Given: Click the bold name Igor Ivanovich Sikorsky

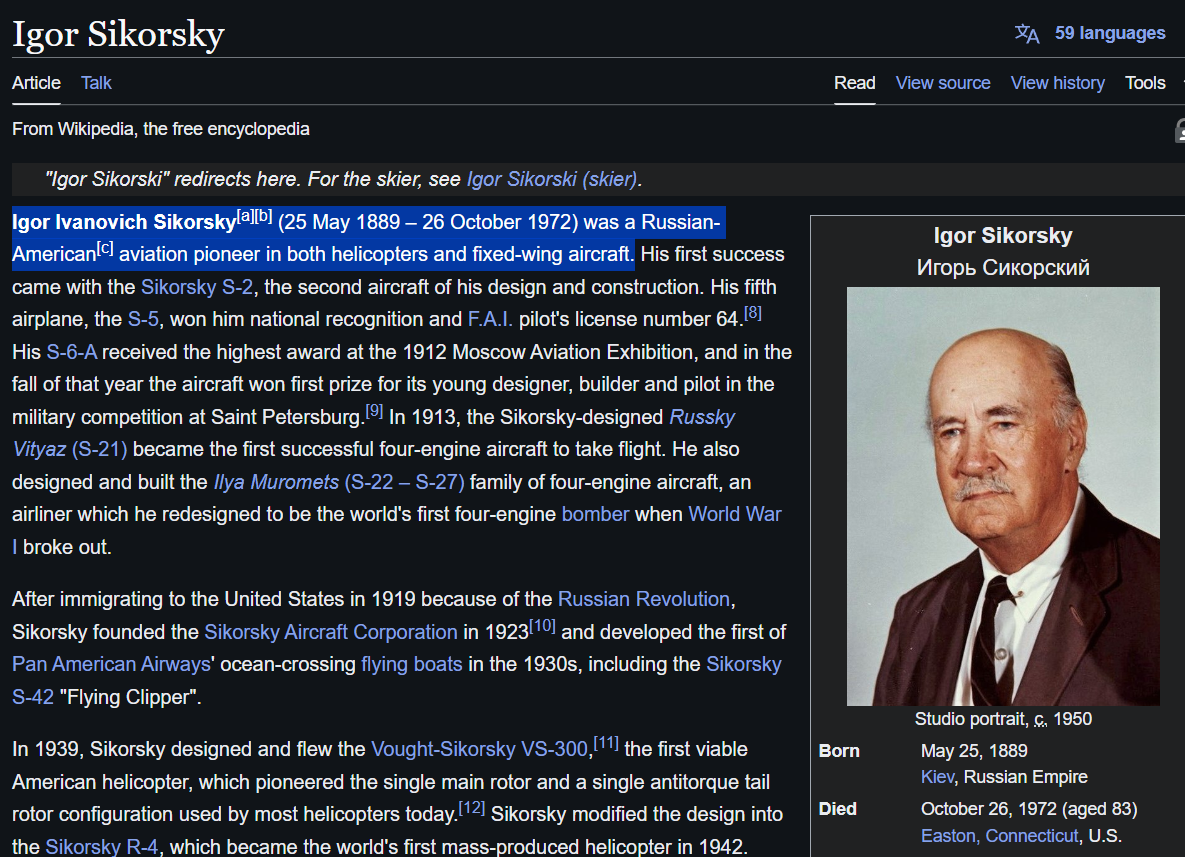Looking at the screenshot, I should (124, 222).
